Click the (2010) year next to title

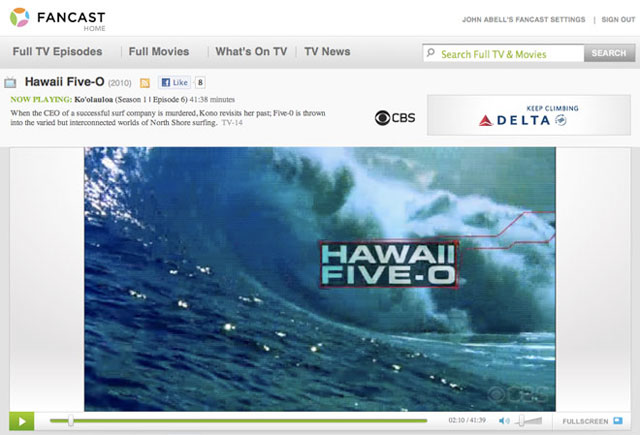pos(120,83)
